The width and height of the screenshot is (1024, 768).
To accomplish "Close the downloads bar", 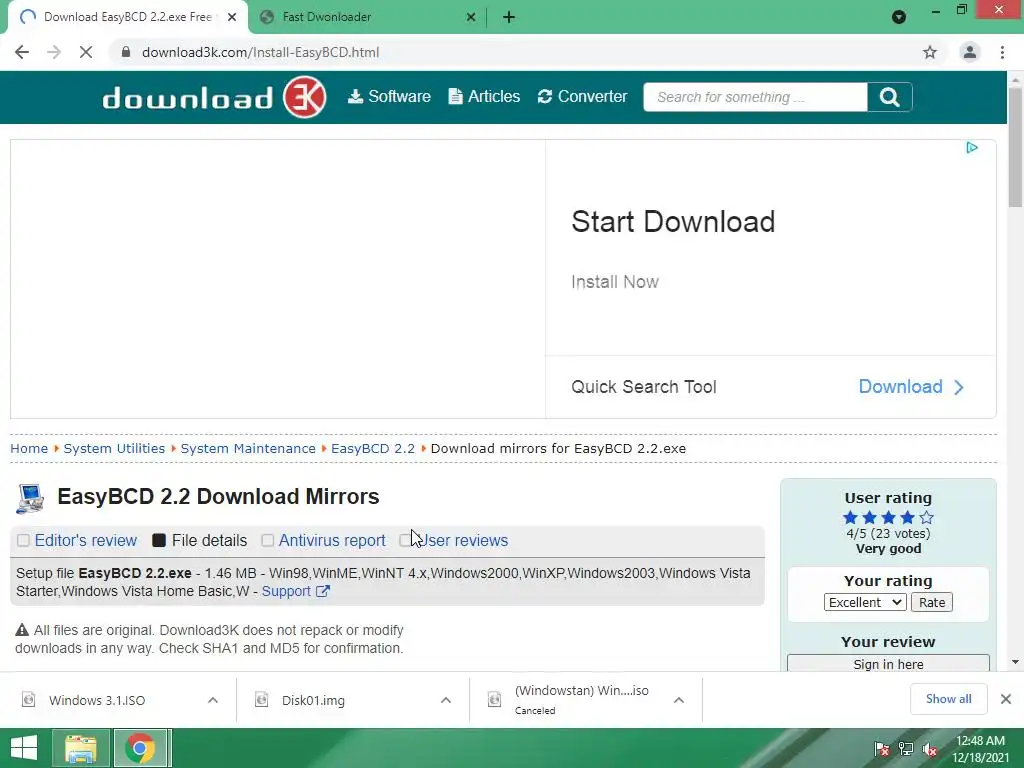I will click(x=1006, y=699).
